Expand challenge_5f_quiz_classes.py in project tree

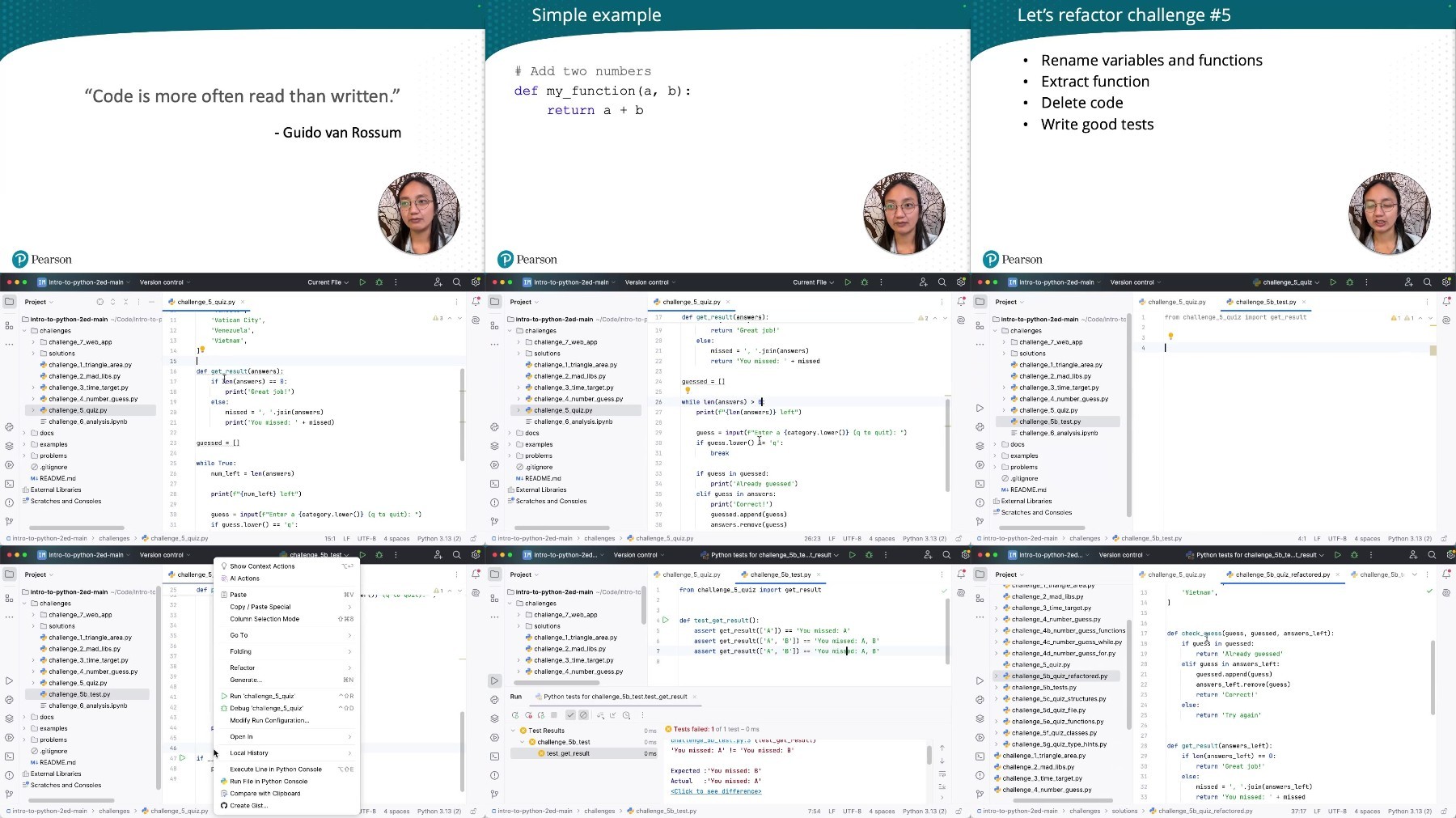tap(997, 733)
